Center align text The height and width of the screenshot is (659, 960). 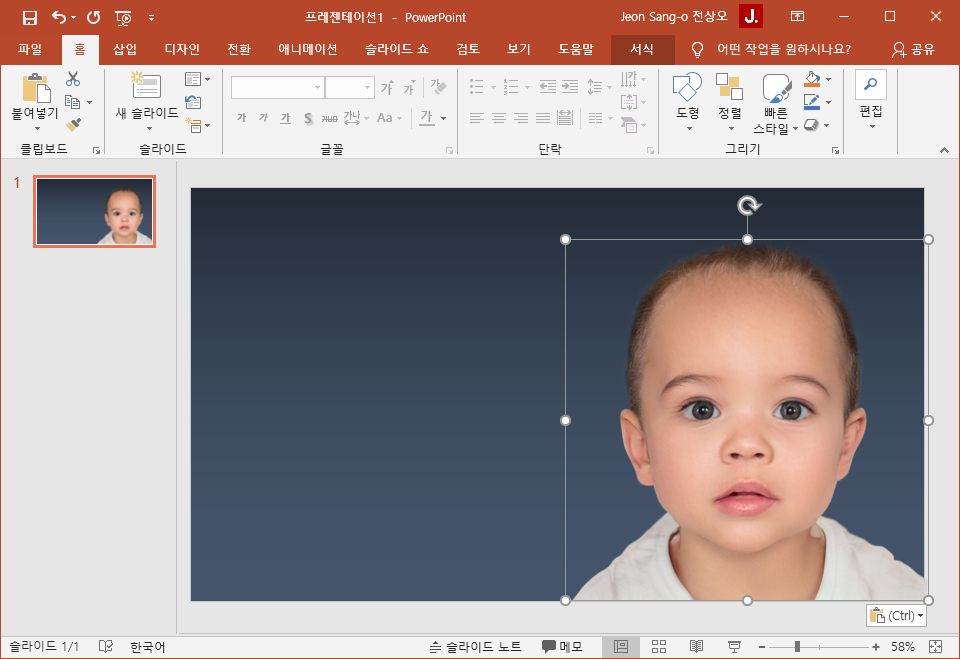pos(498,118)
